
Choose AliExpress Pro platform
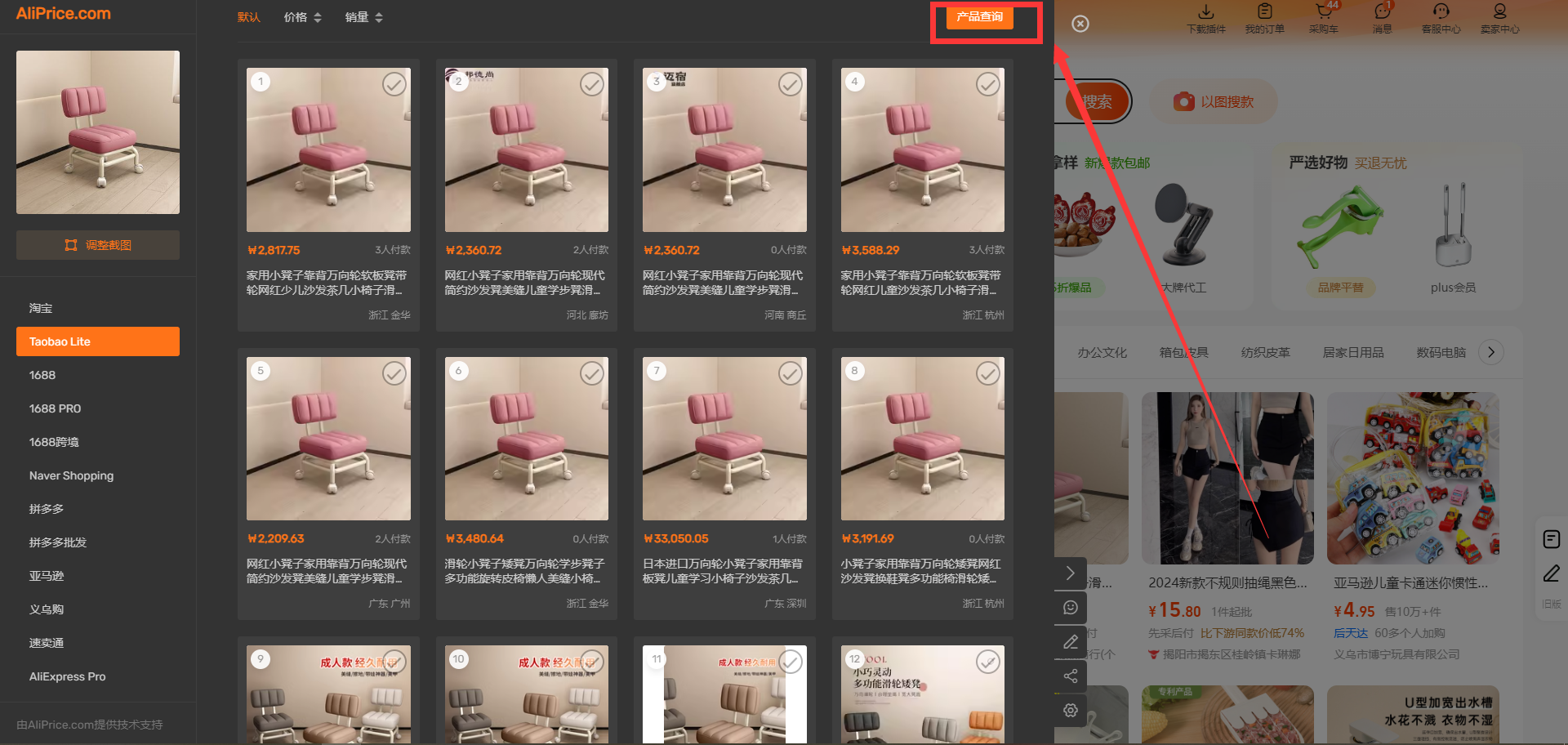tap(98, 676)
